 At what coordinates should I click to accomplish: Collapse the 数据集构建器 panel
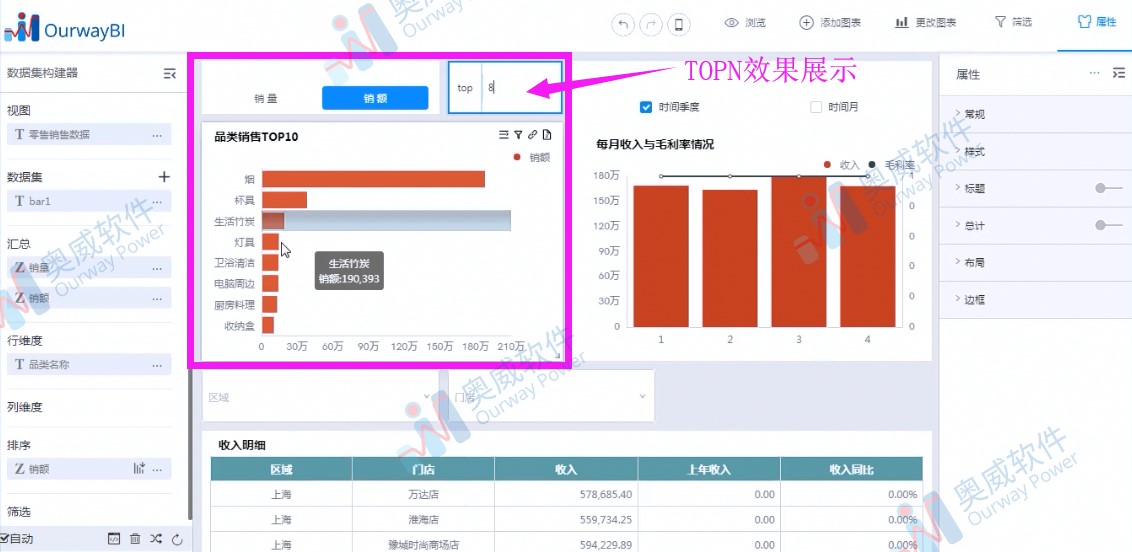[170, 73]
